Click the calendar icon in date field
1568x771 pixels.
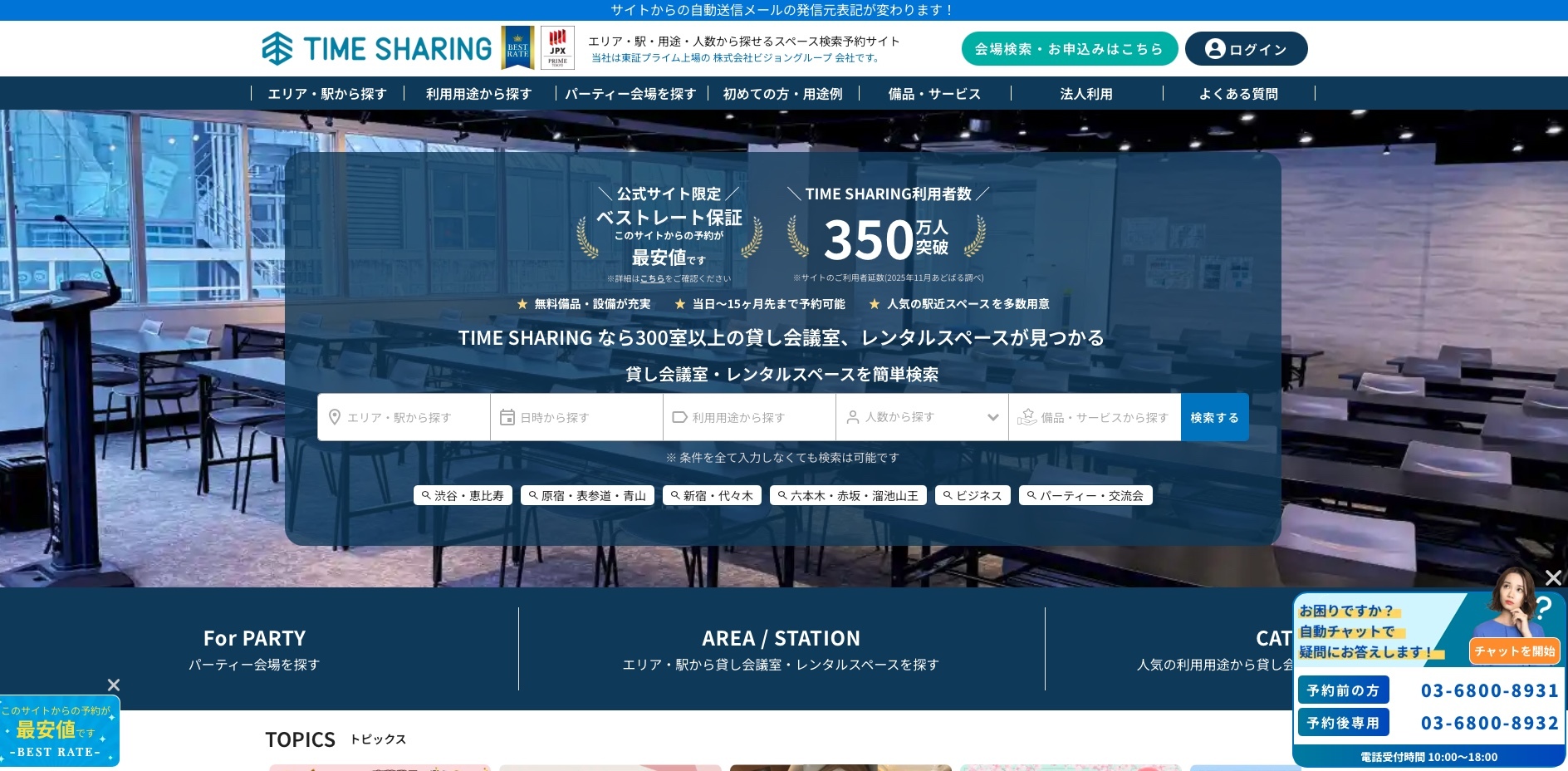(507, 417)
